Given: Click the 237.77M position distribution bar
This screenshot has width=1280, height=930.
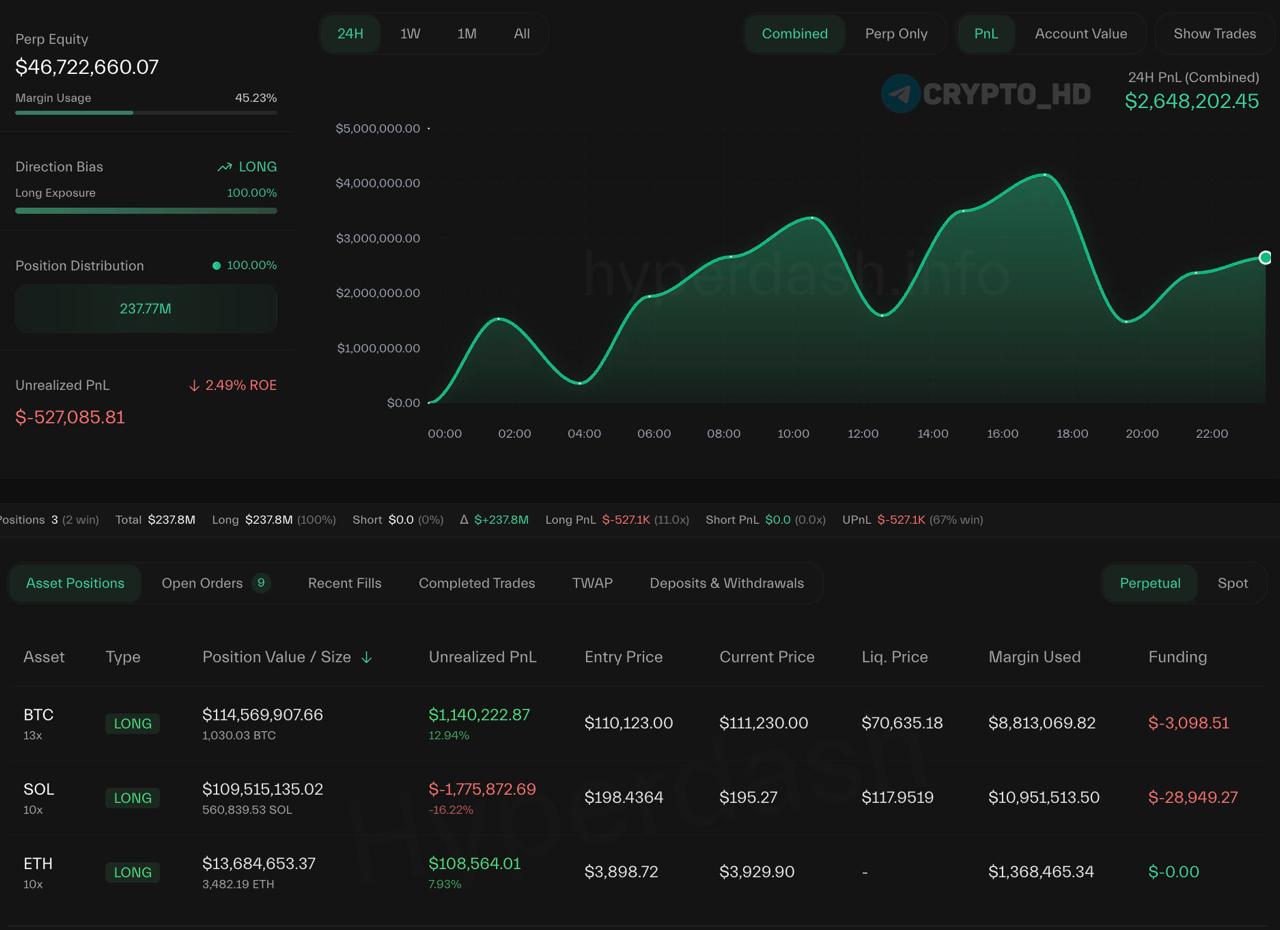Looking at the screenshot, I should pos(146,309).
